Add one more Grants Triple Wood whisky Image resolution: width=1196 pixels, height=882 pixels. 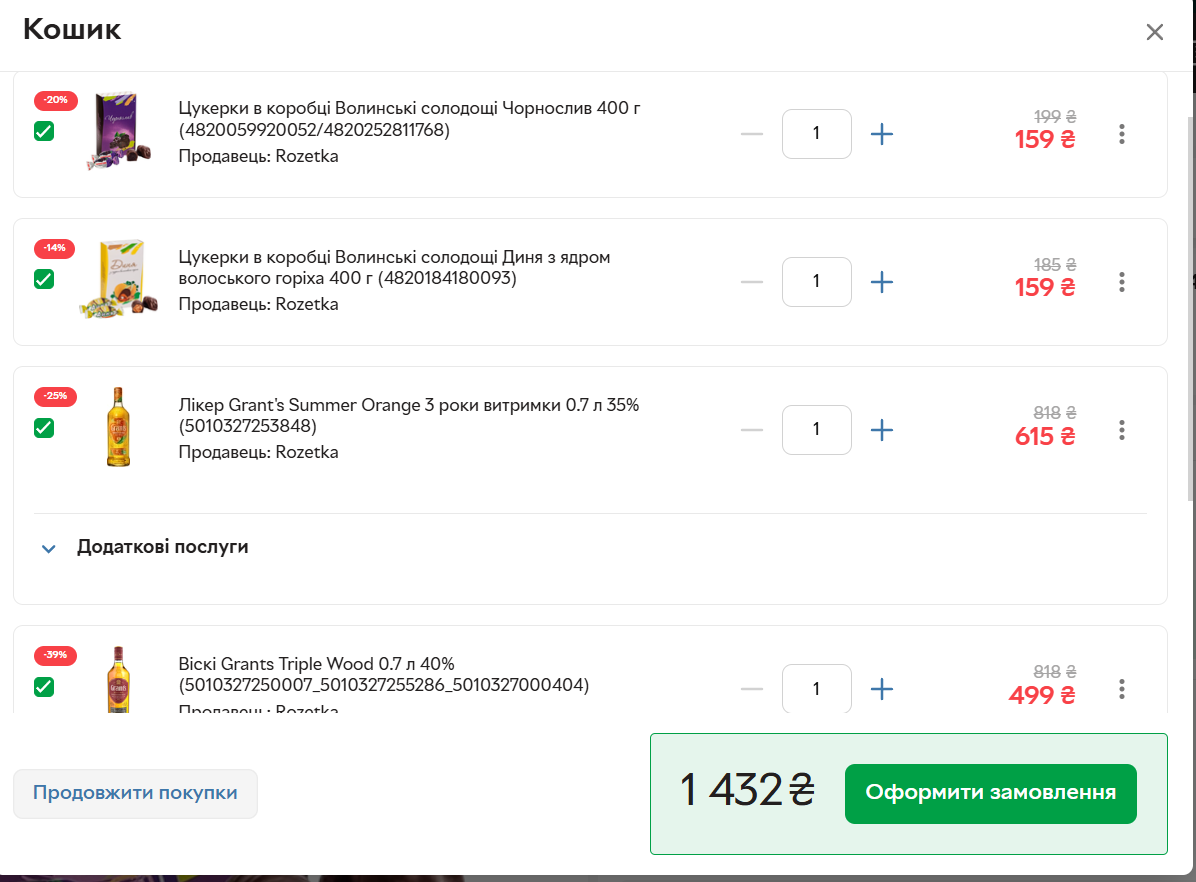pyautogui.click(x=881, y=689)
